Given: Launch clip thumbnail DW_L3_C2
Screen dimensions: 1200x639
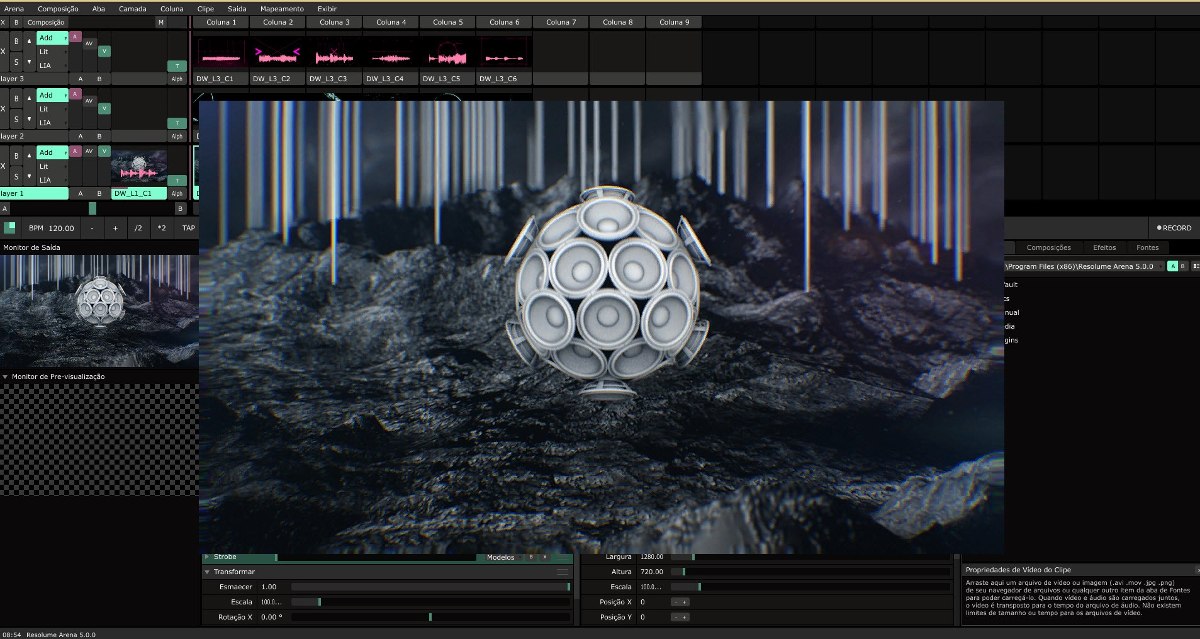Looking at the screenshot, I should click(x=278, y=54).
